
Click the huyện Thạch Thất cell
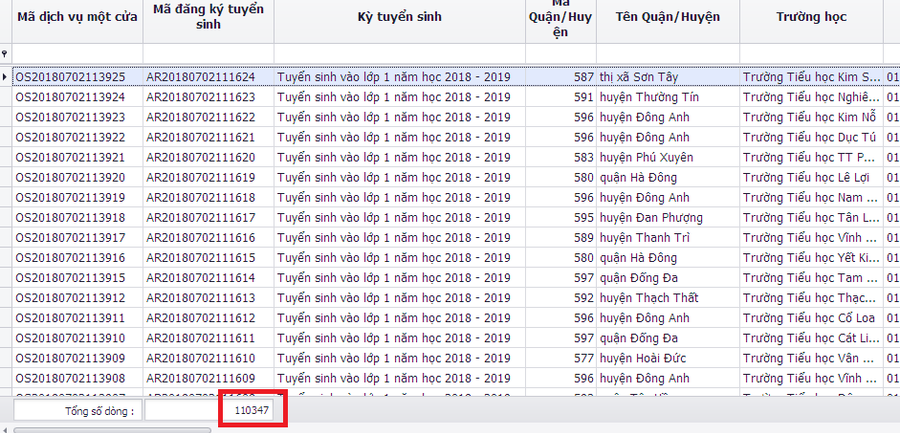coord(649,298)
